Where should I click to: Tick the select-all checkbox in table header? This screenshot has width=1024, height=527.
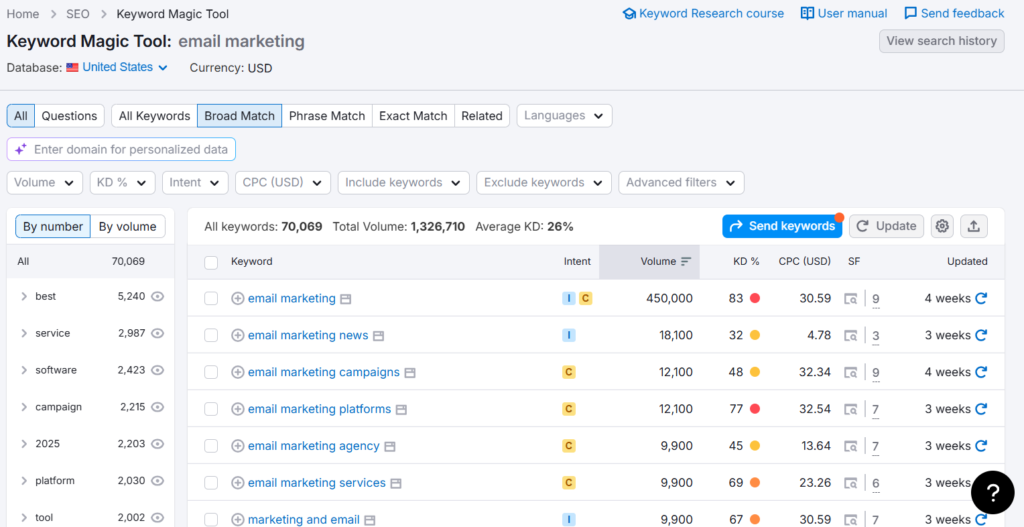click(x=211, y=263)
